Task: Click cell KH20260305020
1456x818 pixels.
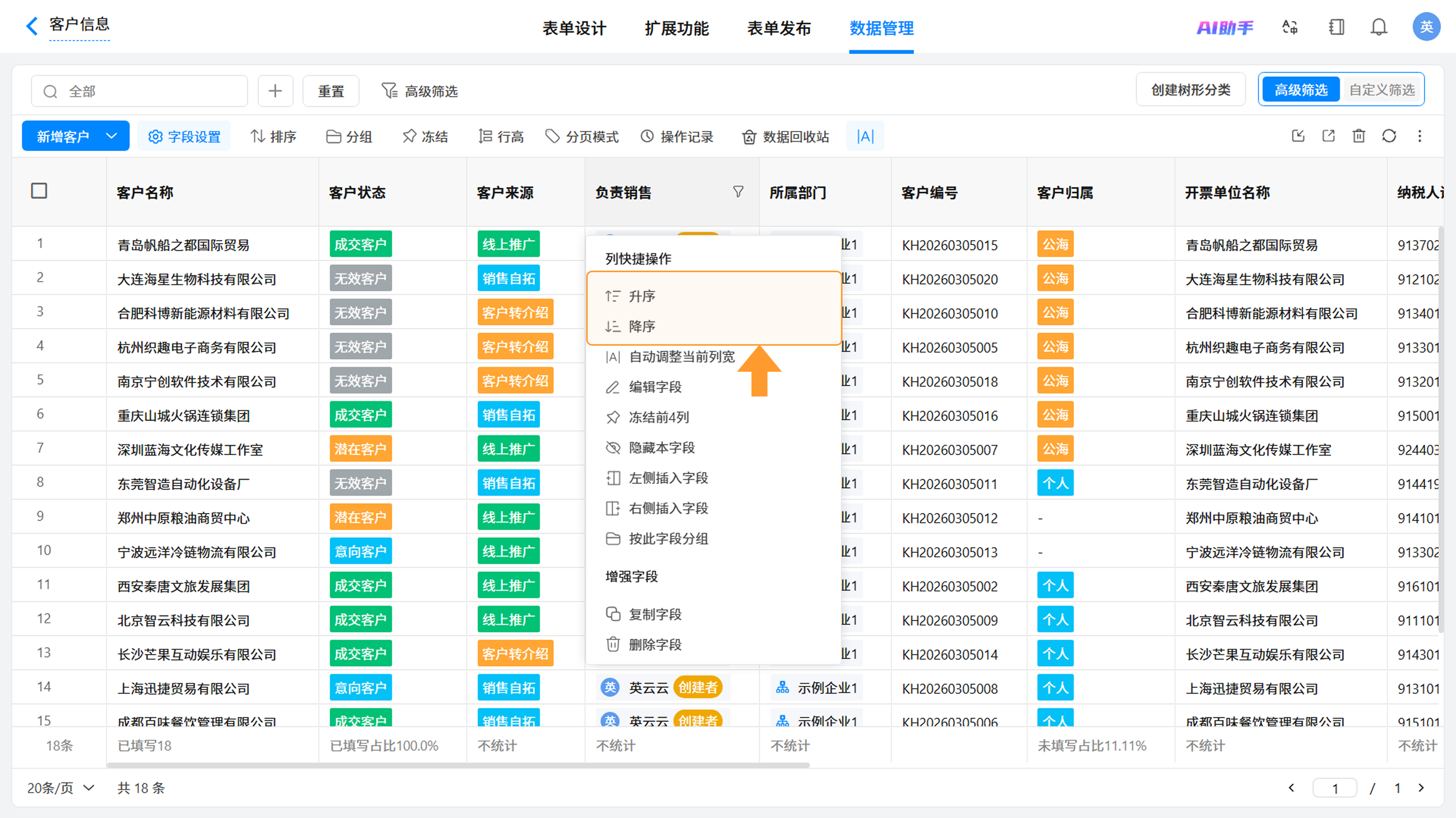Action: 949,279
